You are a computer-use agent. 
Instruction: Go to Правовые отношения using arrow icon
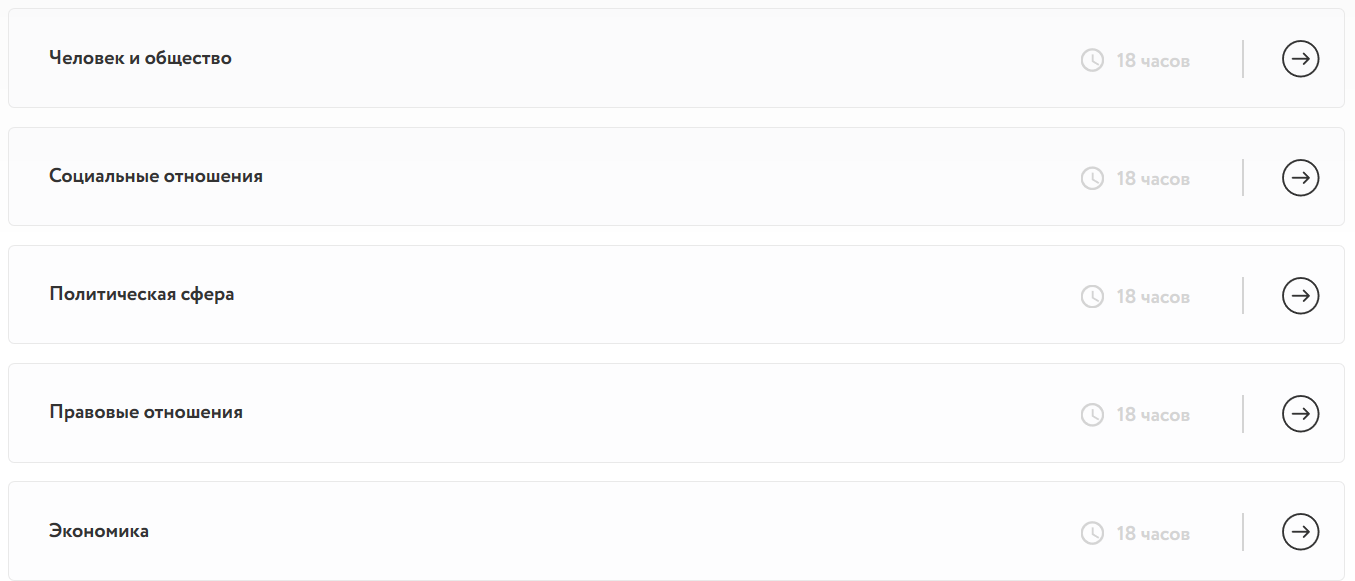pyautogui.click(x=1300, y=413)
